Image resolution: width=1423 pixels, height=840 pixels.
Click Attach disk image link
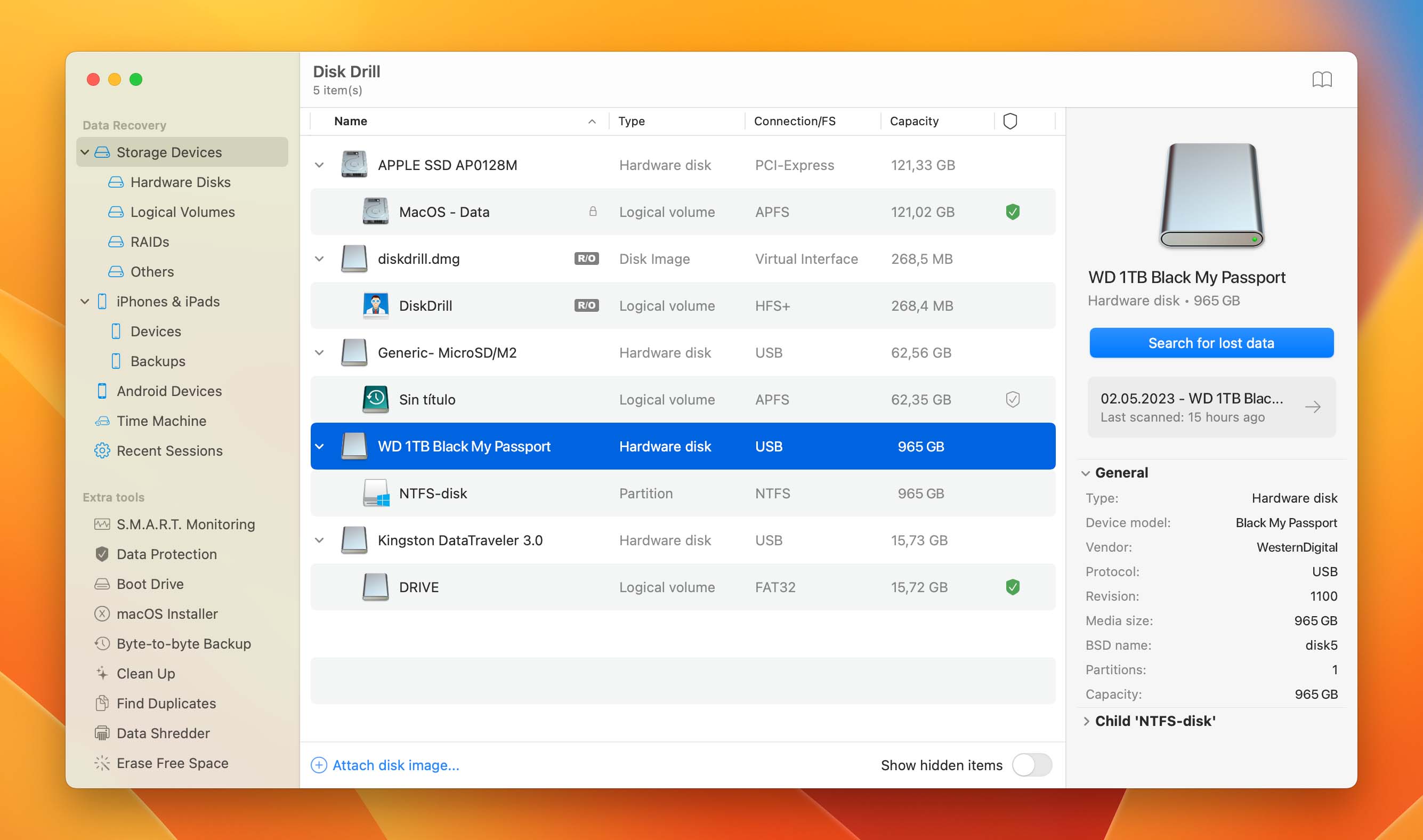tap(385, 765)
